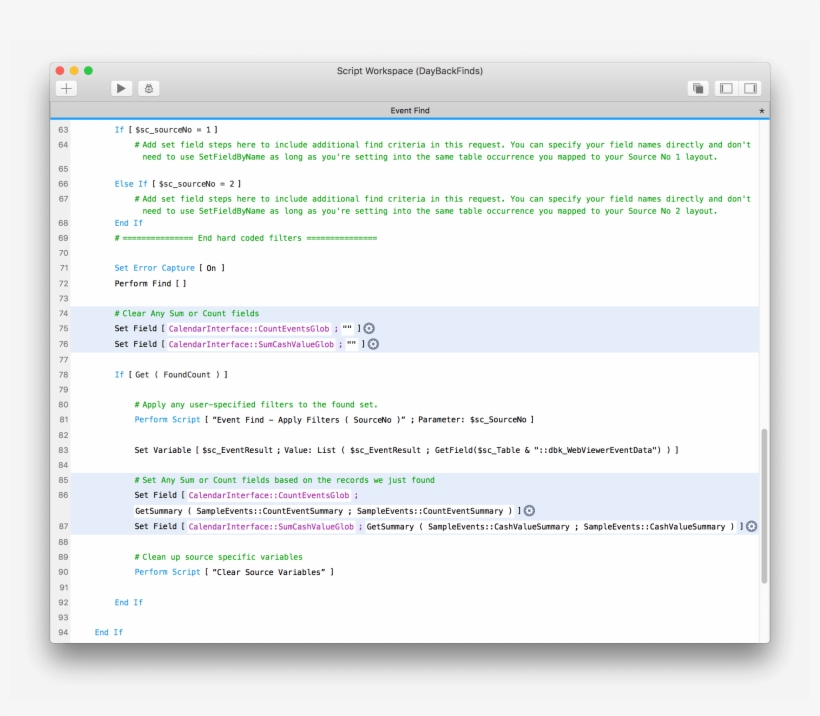Click the compatibility checking icon in the toolbar
The height and width of the screenshot is (716, 820).
697,88
